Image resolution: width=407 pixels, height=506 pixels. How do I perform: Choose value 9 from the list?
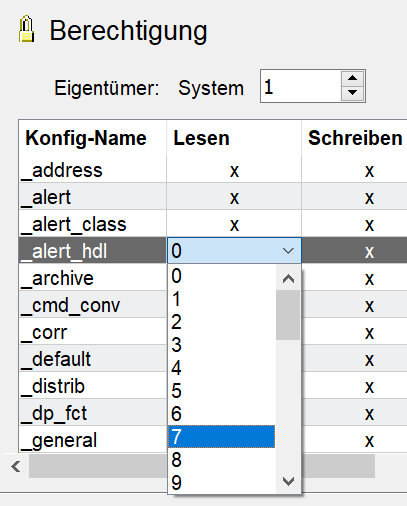pyautogui.click(x=221, y=483)
